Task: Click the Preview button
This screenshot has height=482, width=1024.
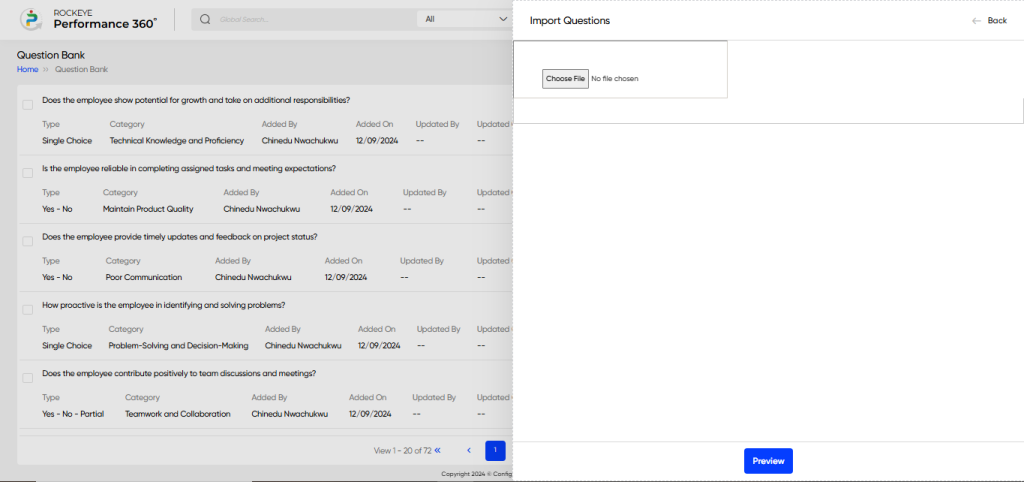Action: click(768, 461)
